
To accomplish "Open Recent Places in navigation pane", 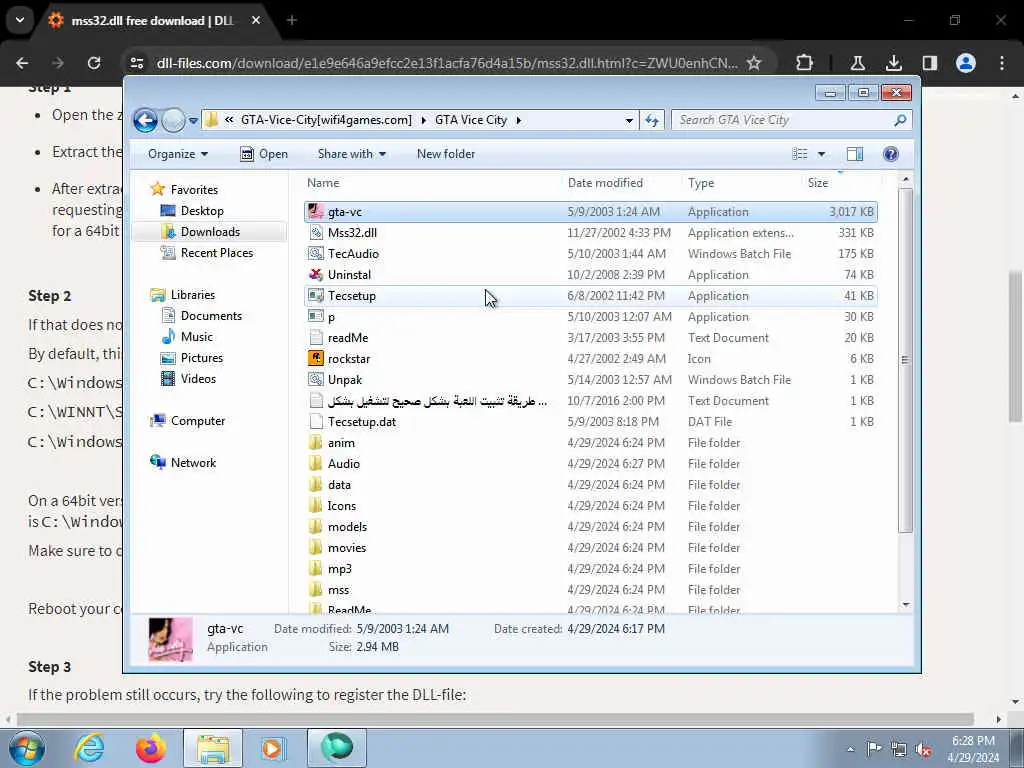I will 216,253.
